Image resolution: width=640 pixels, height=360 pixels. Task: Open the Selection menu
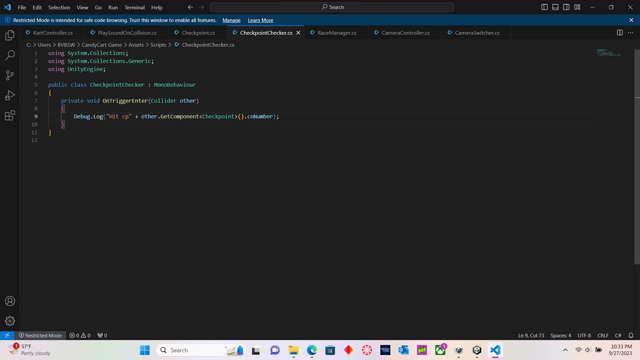pos(59,7)
